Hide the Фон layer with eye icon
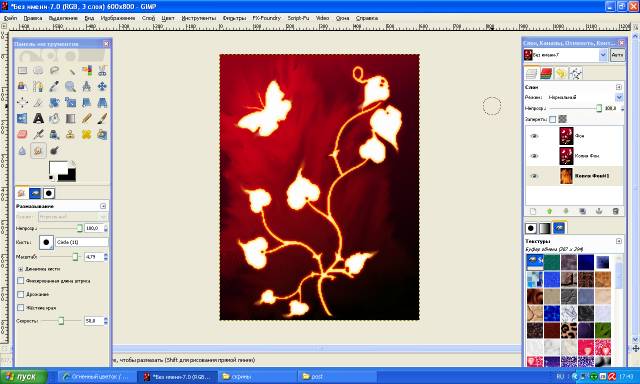Image resolution: width=640 pixels, height=384 pixels. point(534,136)
